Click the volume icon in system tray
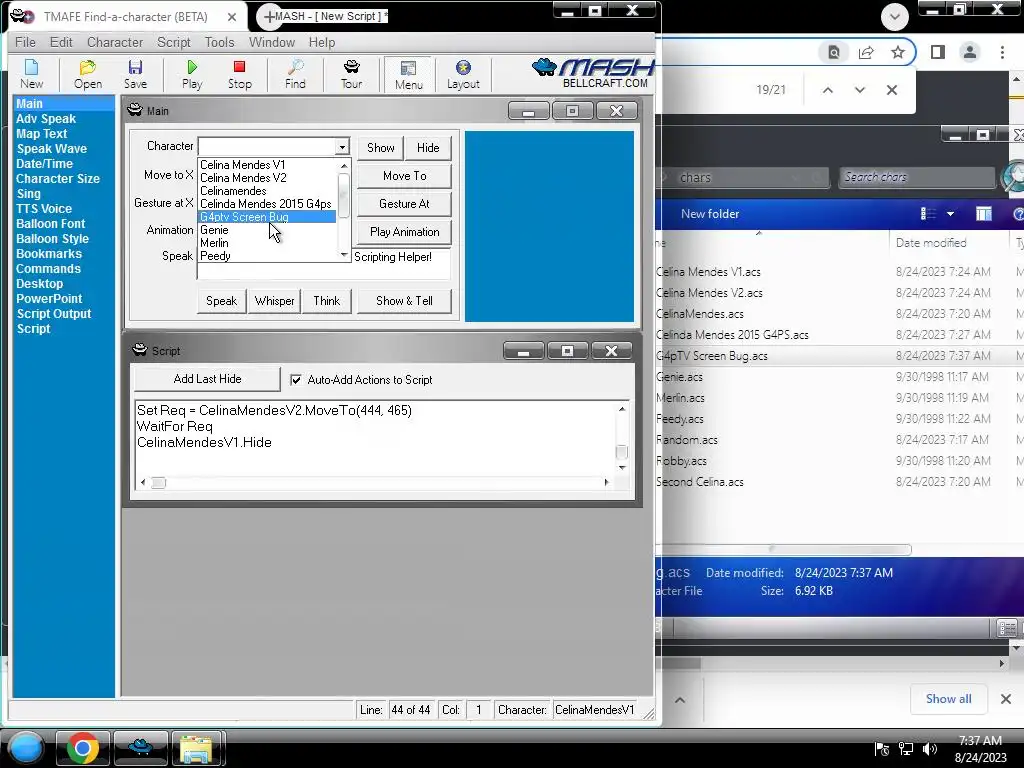This screenshot has width=1024, height=768. click(930, 749)
